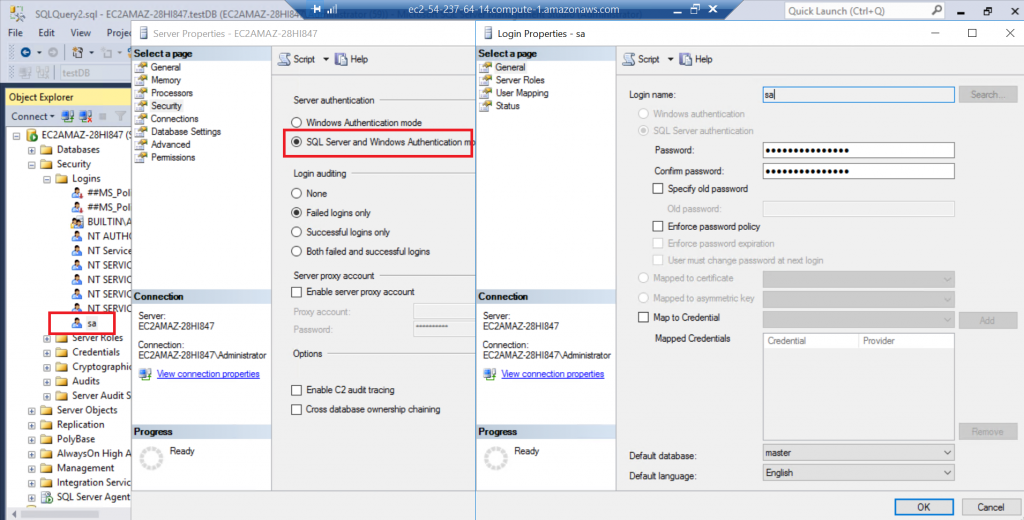This screenshot has width=1024, height=520.
Task: Expand Replication node
Action: coord(31,425)
